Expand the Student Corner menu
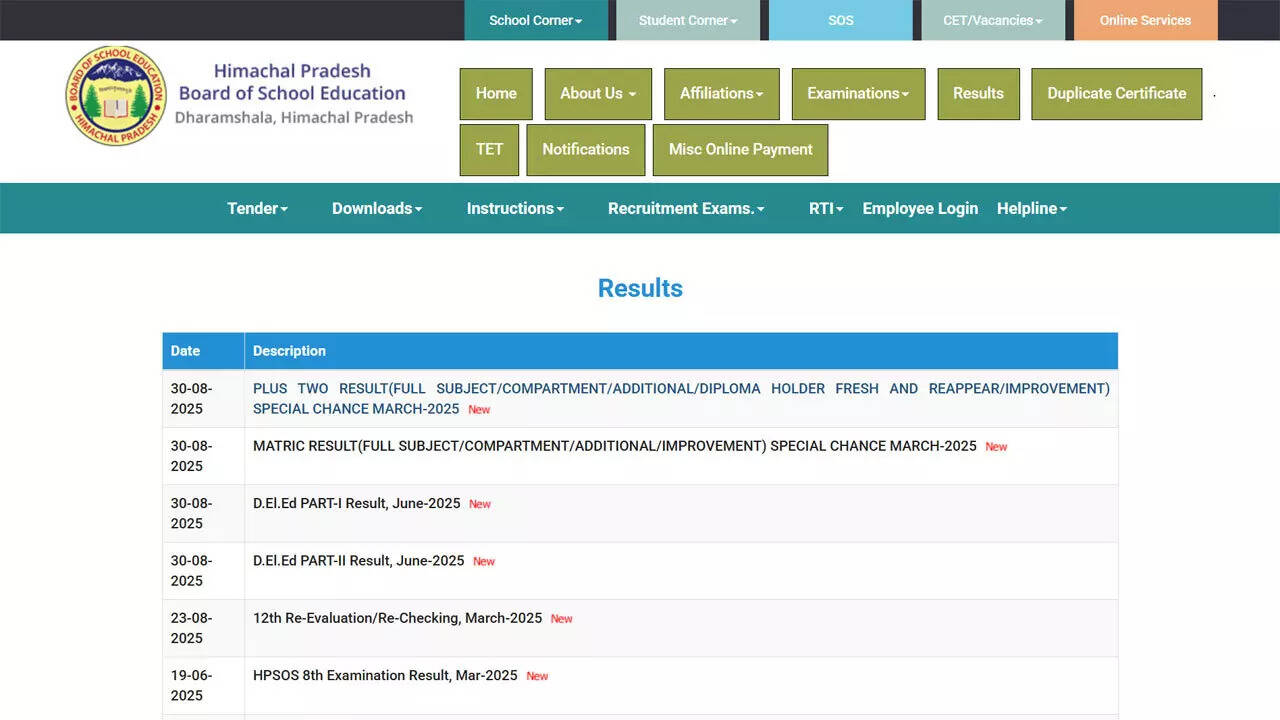Screen dimensions: 1280x720 coord(688,20)
